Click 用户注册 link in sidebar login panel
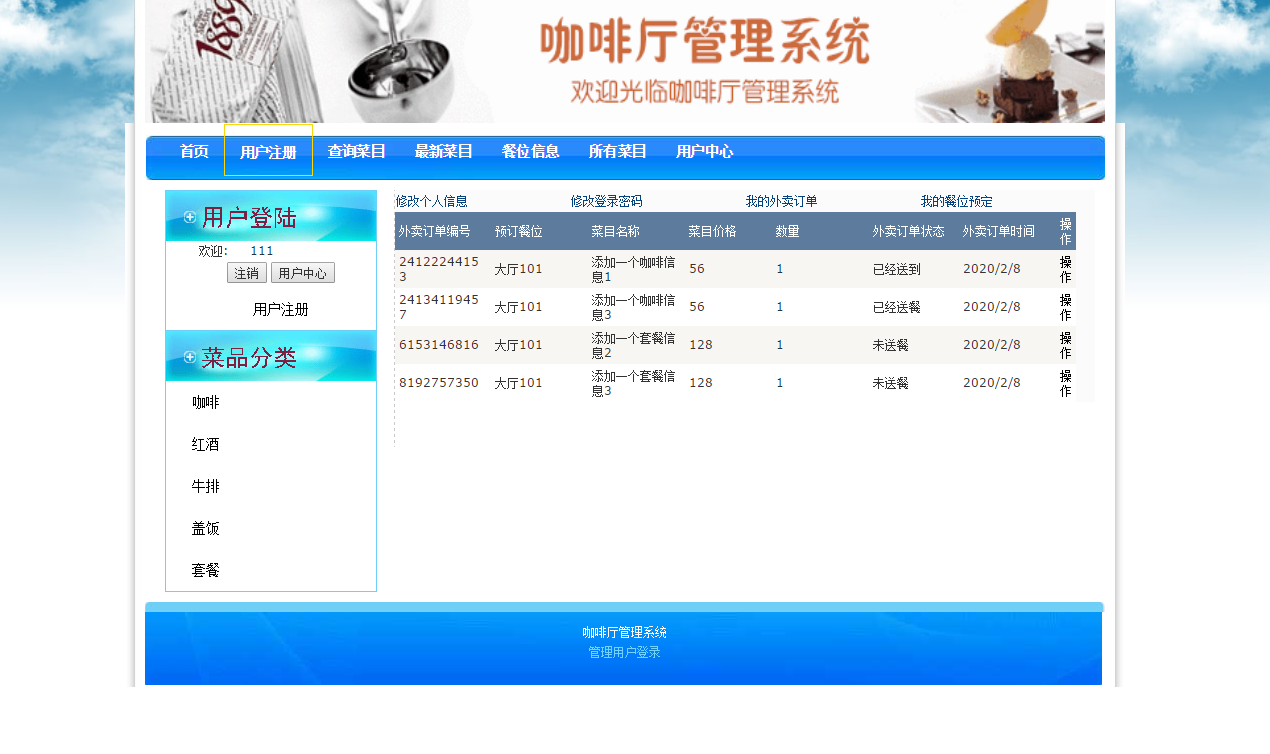The image size is (1270, 754). tap(281, 310)
